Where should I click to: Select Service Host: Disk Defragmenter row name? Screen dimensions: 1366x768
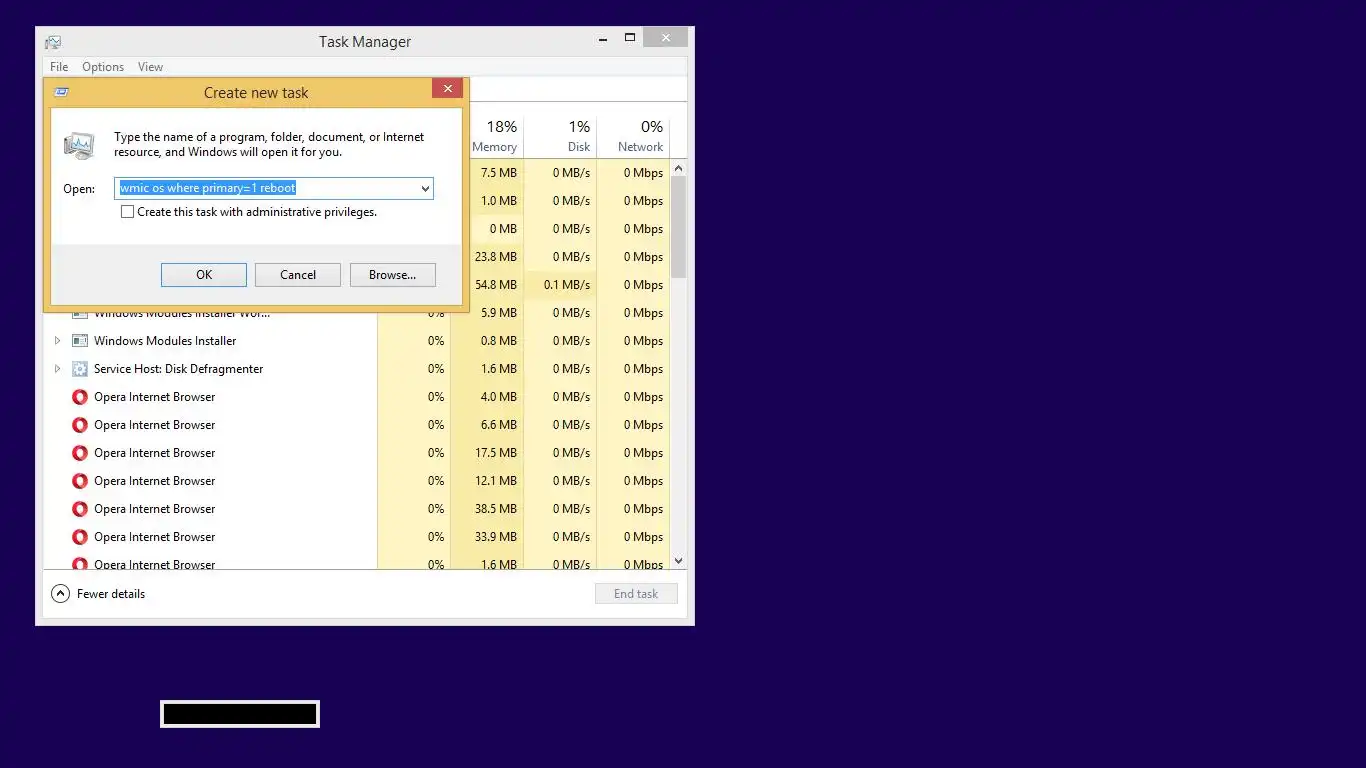pyautogui.click(x=178, y=369)
